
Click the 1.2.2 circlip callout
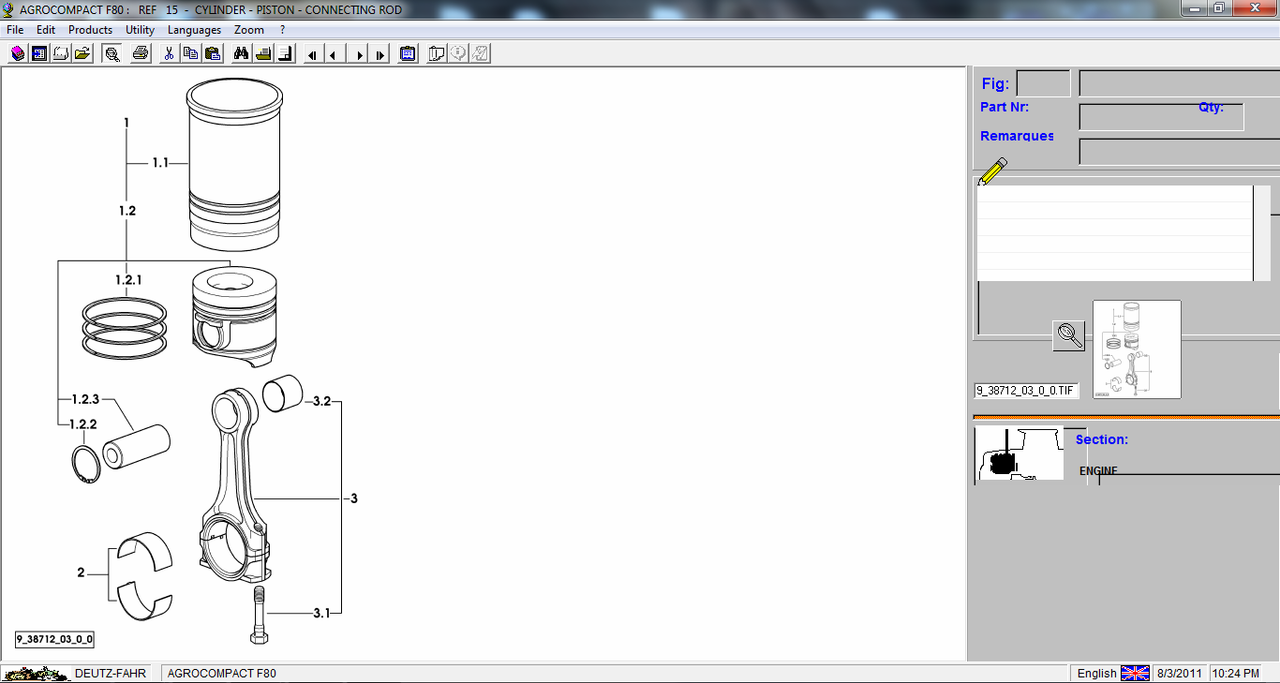(84, 424)
